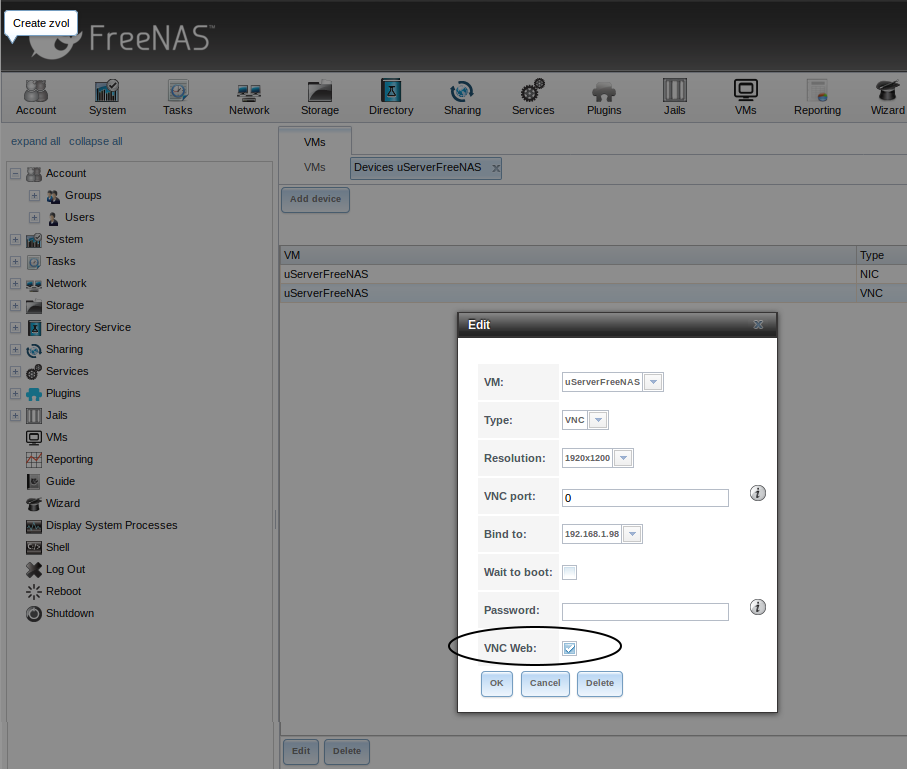The height and width of the screenshot is (769, 907).
Task: Click Delete in the Edit dialog
Action: (599, 683)
